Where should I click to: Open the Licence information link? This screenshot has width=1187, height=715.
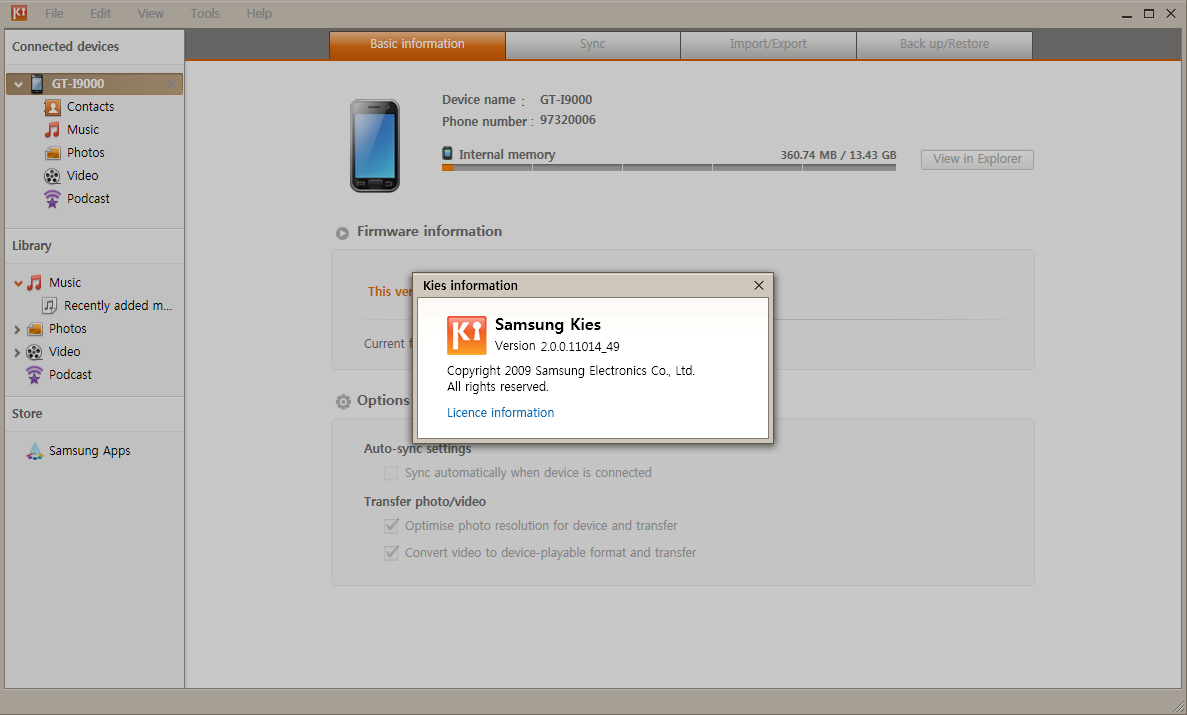point(500,413)
